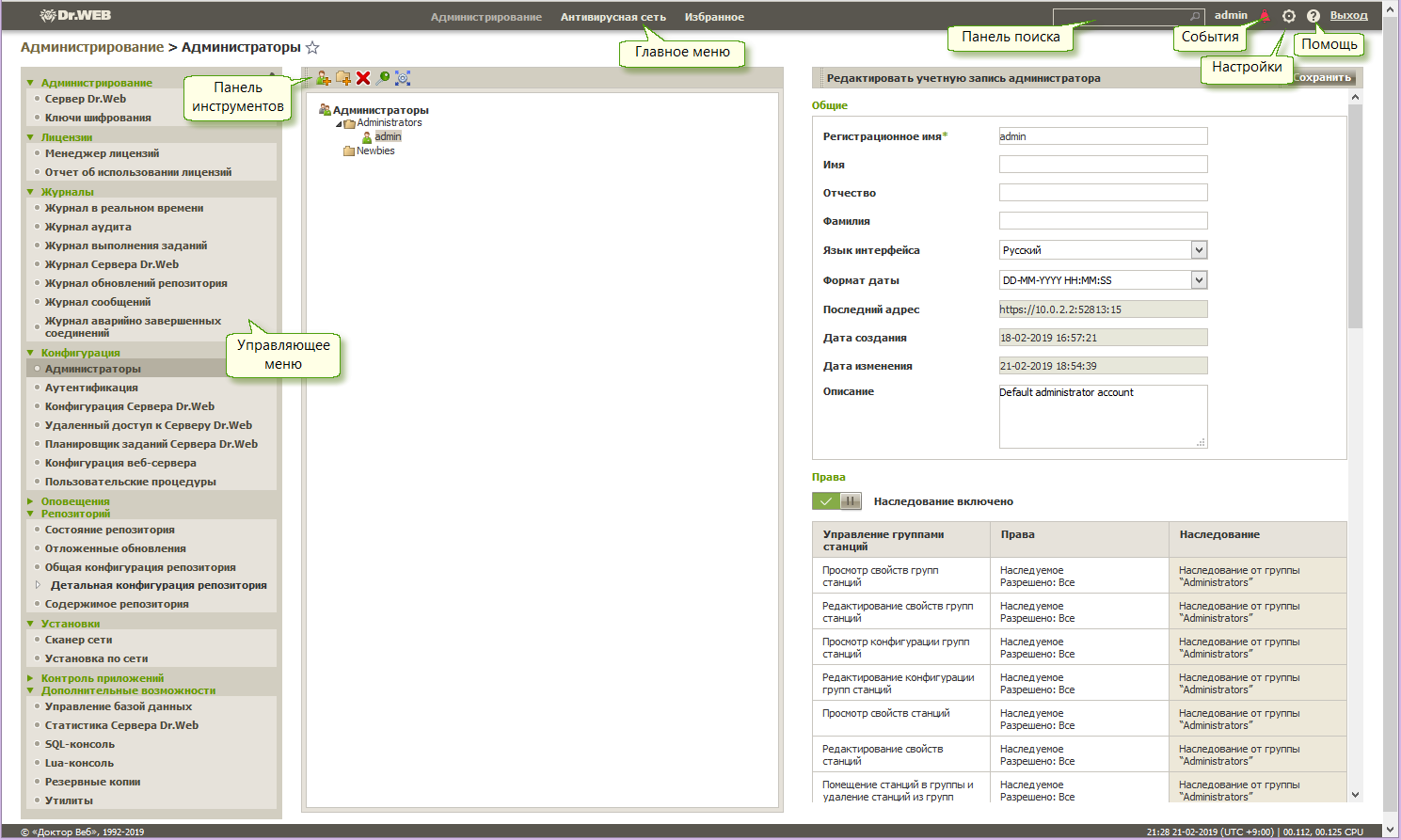Open Администрирование in the main menu
Screen dimensions: 1401x840
[486, 17]
